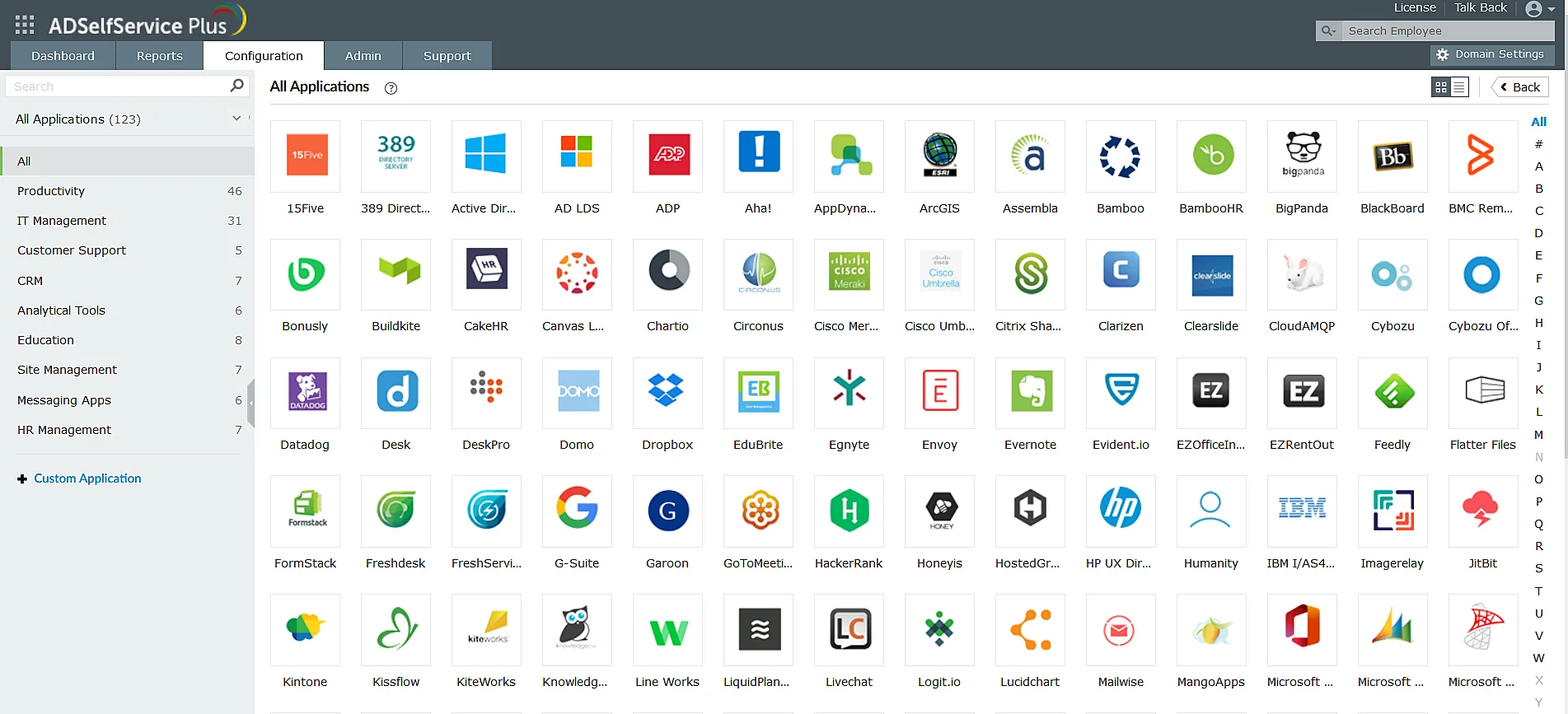The width and height of the screenshot is (1568, 714).
Task: Select the ArcGIS icon
Action: pyautogui.click(x=939, y=156)
